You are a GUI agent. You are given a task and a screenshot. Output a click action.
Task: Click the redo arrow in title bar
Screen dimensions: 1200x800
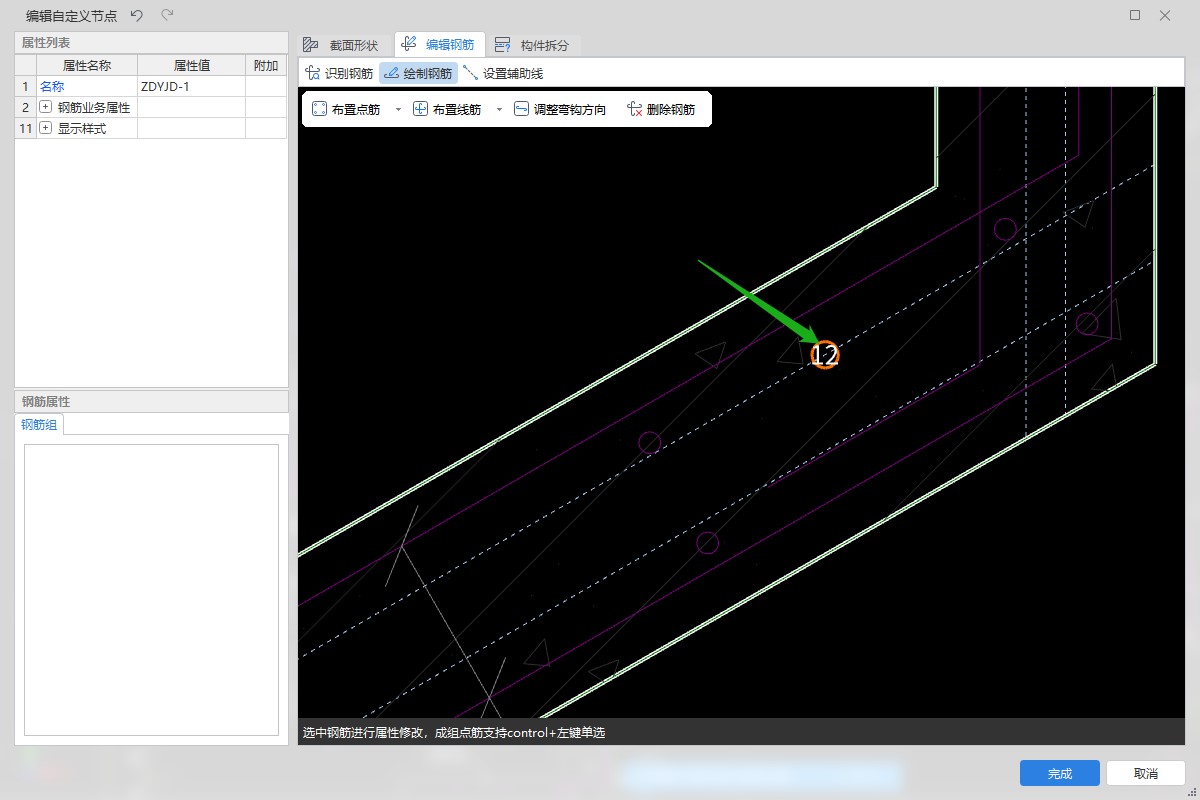167,15
